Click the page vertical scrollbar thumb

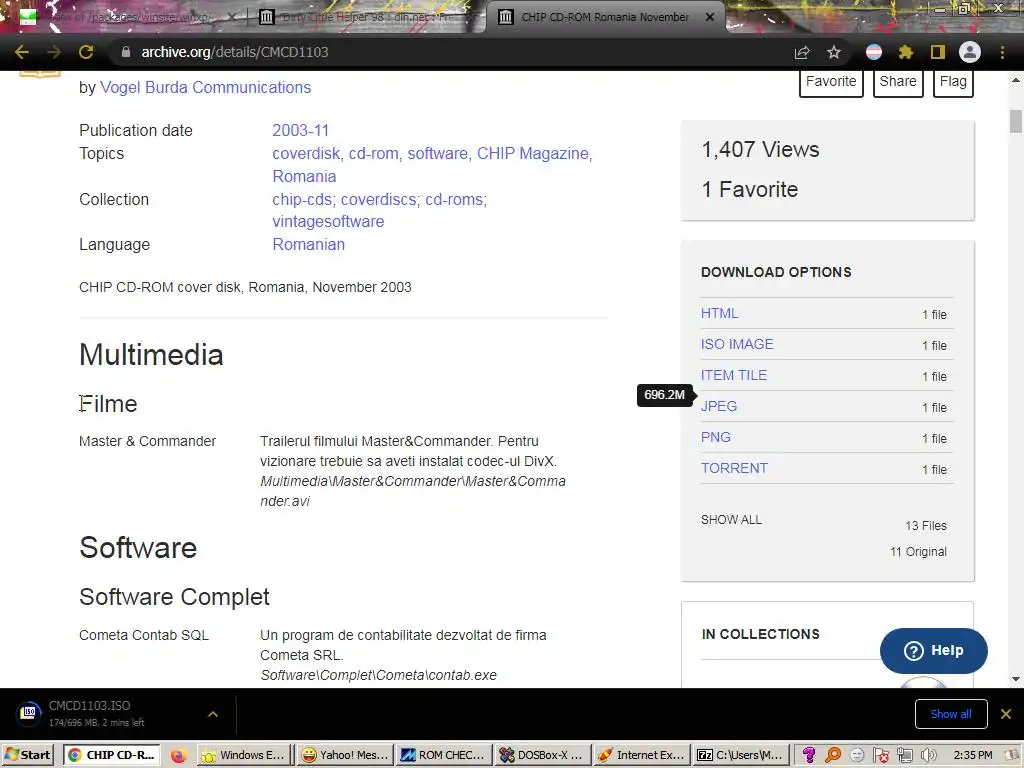1016,121
